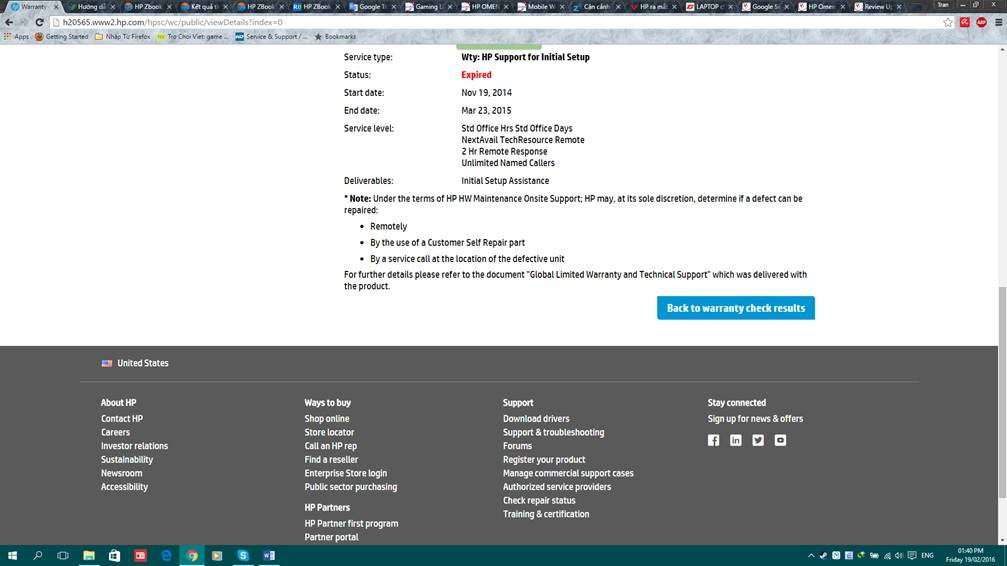
Task: Open the HP Partner first program link
Action: (351, 524)
